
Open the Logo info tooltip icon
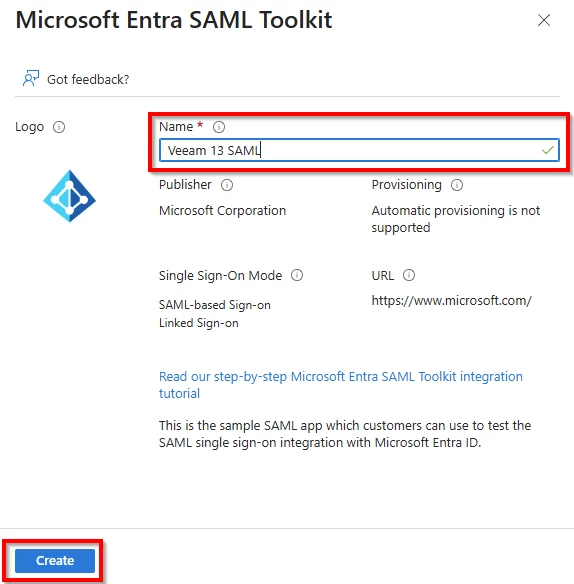point(59,127)
